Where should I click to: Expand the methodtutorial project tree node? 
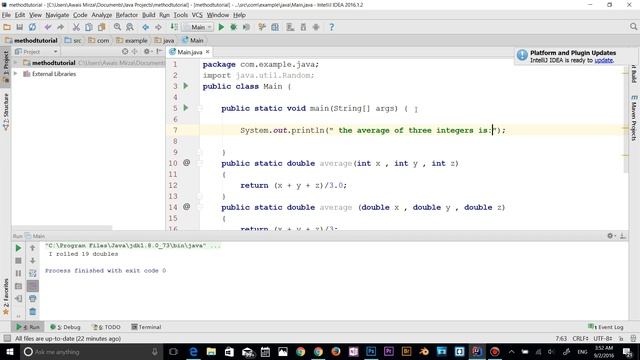coord(16,63)
